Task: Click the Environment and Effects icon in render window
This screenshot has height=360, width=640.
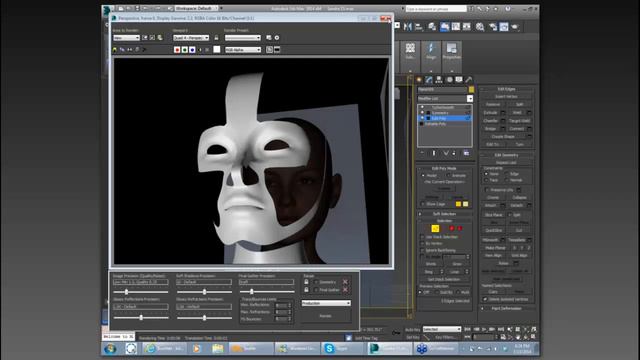Action: [277, 38]
